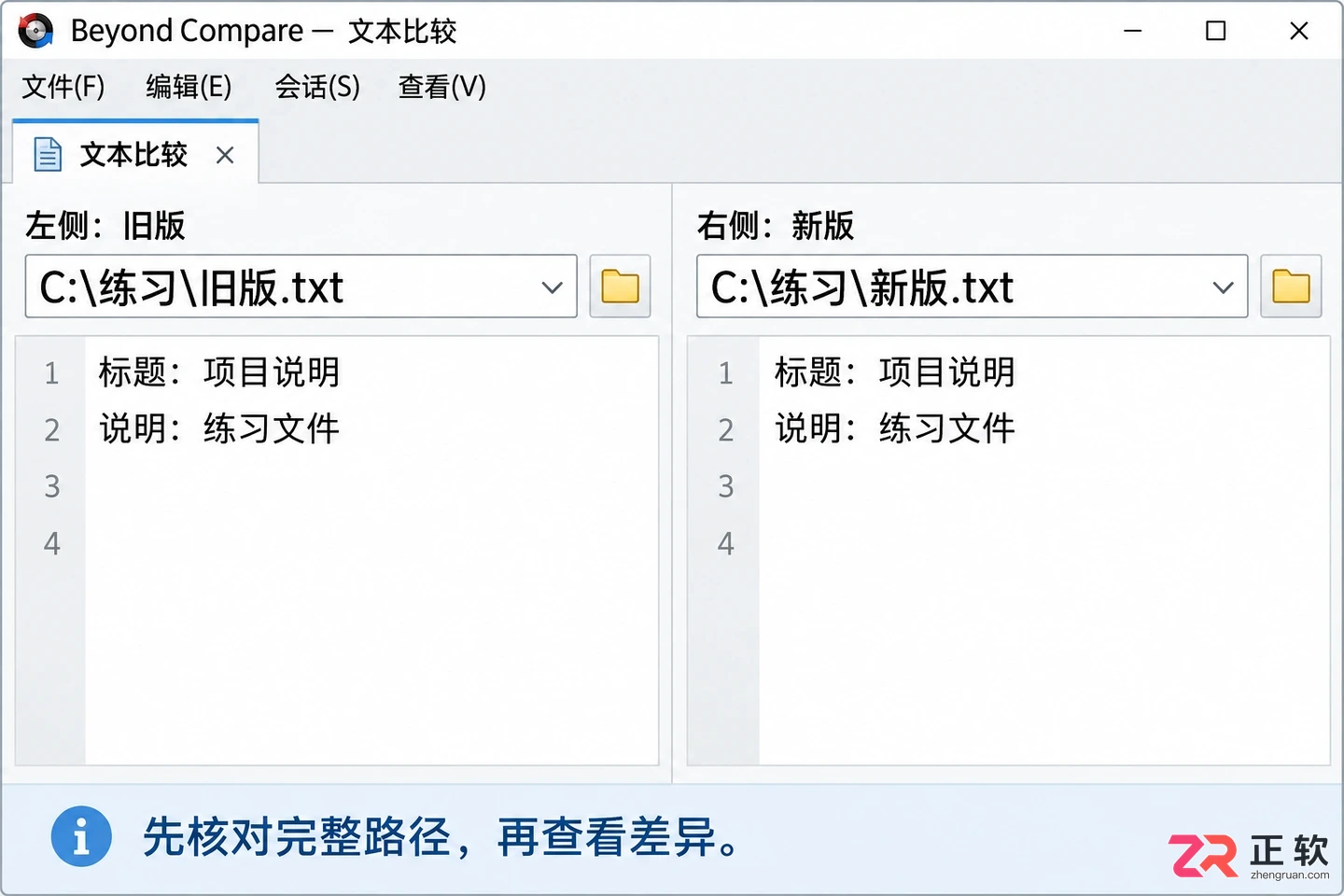Browse for right file with folder icon
This screenshot has width=1344, height=896.
pyautogui.click(x=1291, y=287)
